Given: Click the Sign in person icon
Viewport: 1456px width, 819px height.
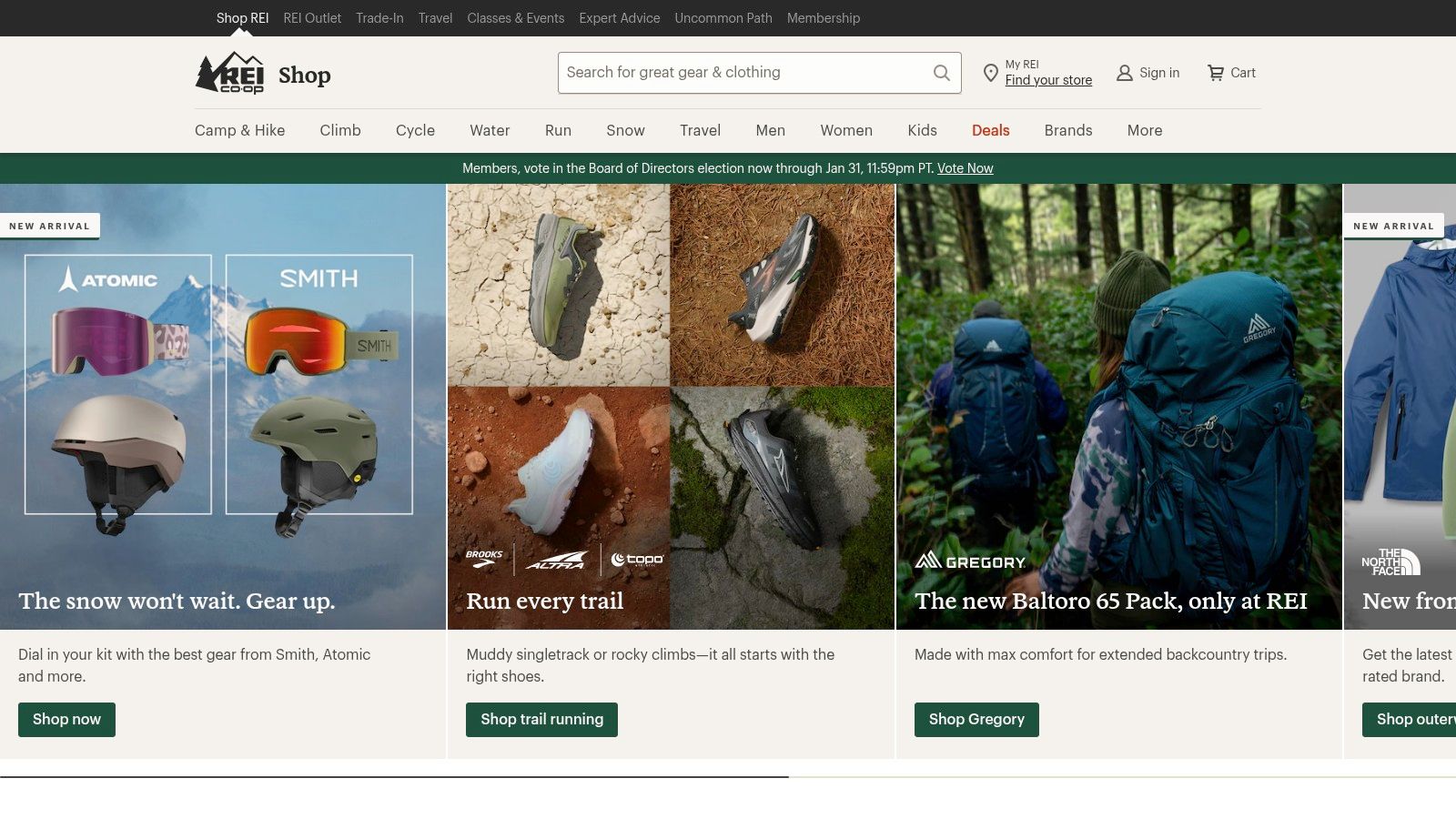Looking at the screenshot, I should click(1125, 73).
